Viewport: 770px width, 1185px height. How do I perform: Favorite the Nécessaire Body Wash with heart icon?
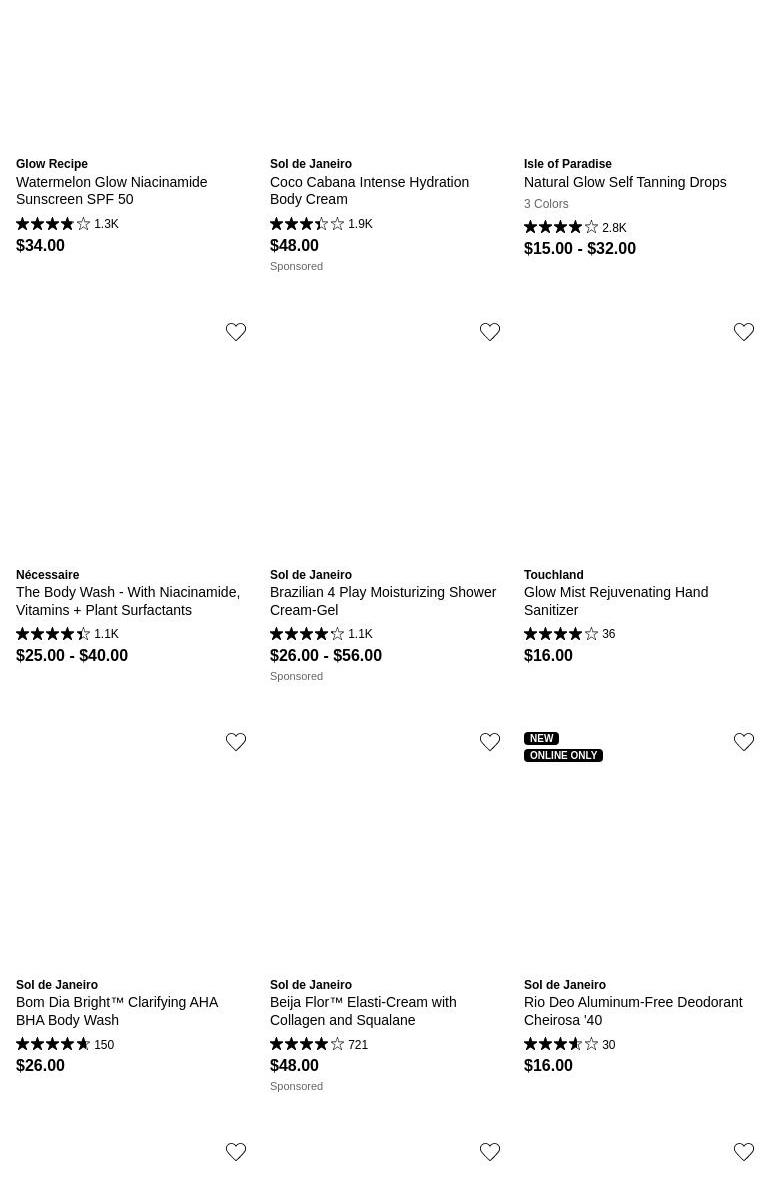tap(236, 332)
